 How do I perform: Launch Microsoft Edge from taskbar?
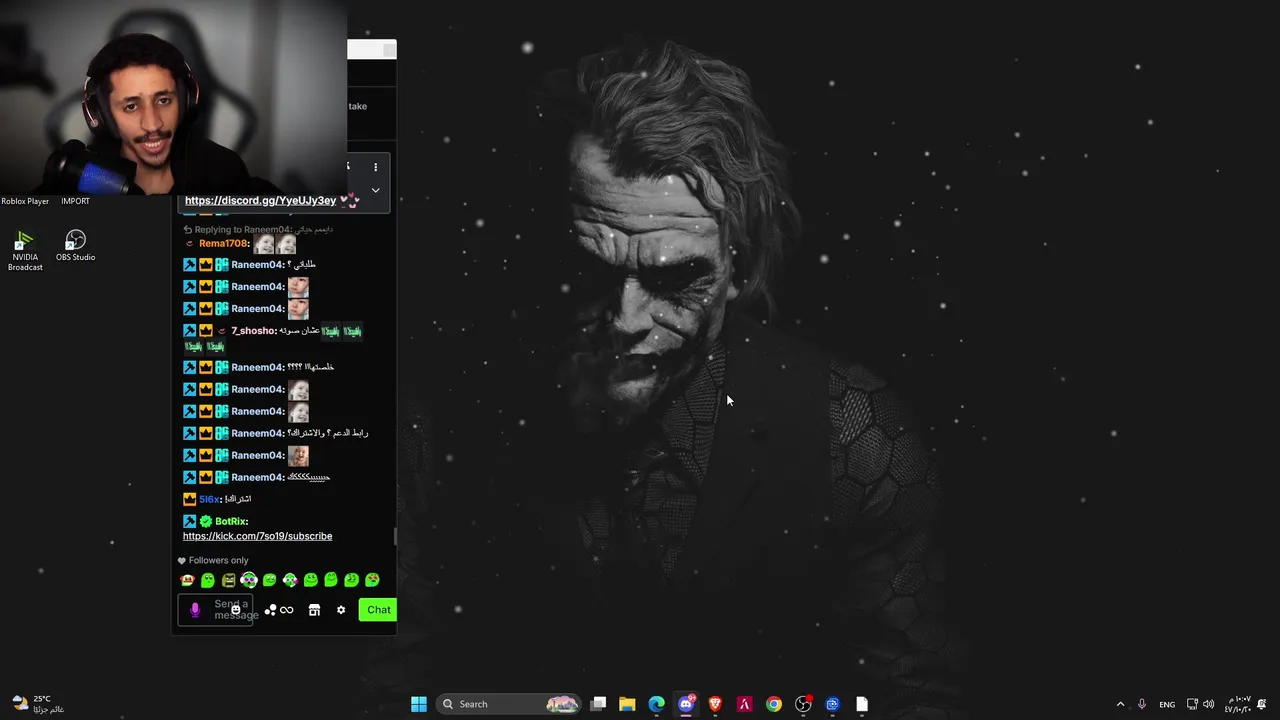pos(656,704)
